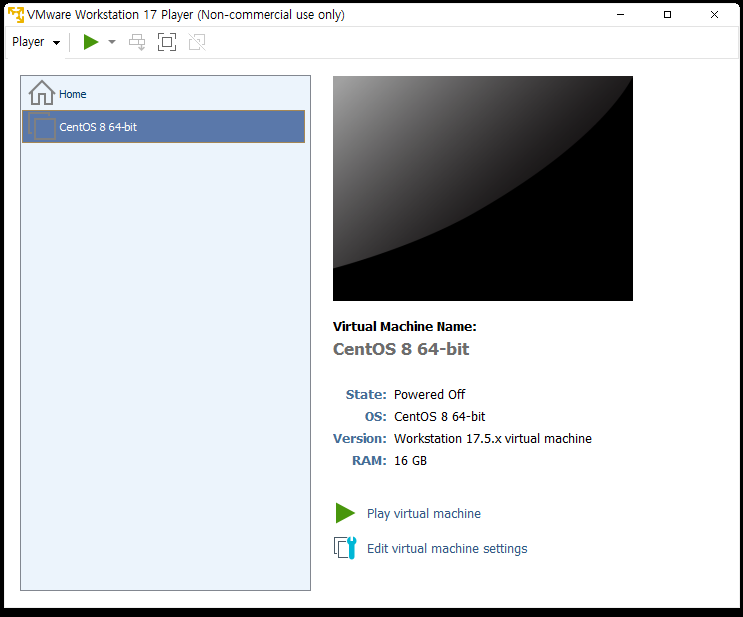
Task: Click the '16 GB' RAM value
Action: [x=411, y=461]
